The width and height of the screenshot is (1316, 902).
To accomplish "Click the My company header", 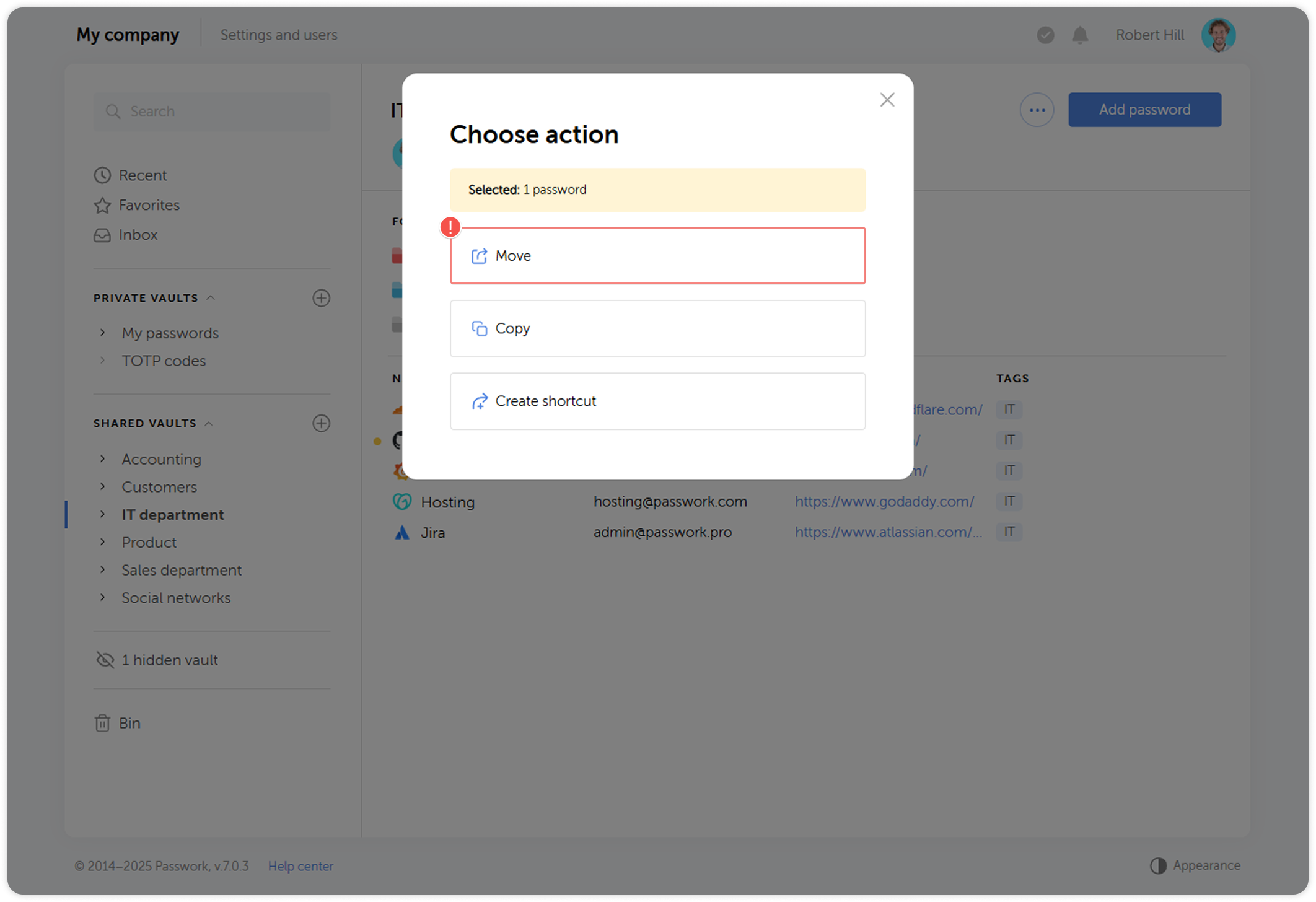I will click(x=127, y=35).
